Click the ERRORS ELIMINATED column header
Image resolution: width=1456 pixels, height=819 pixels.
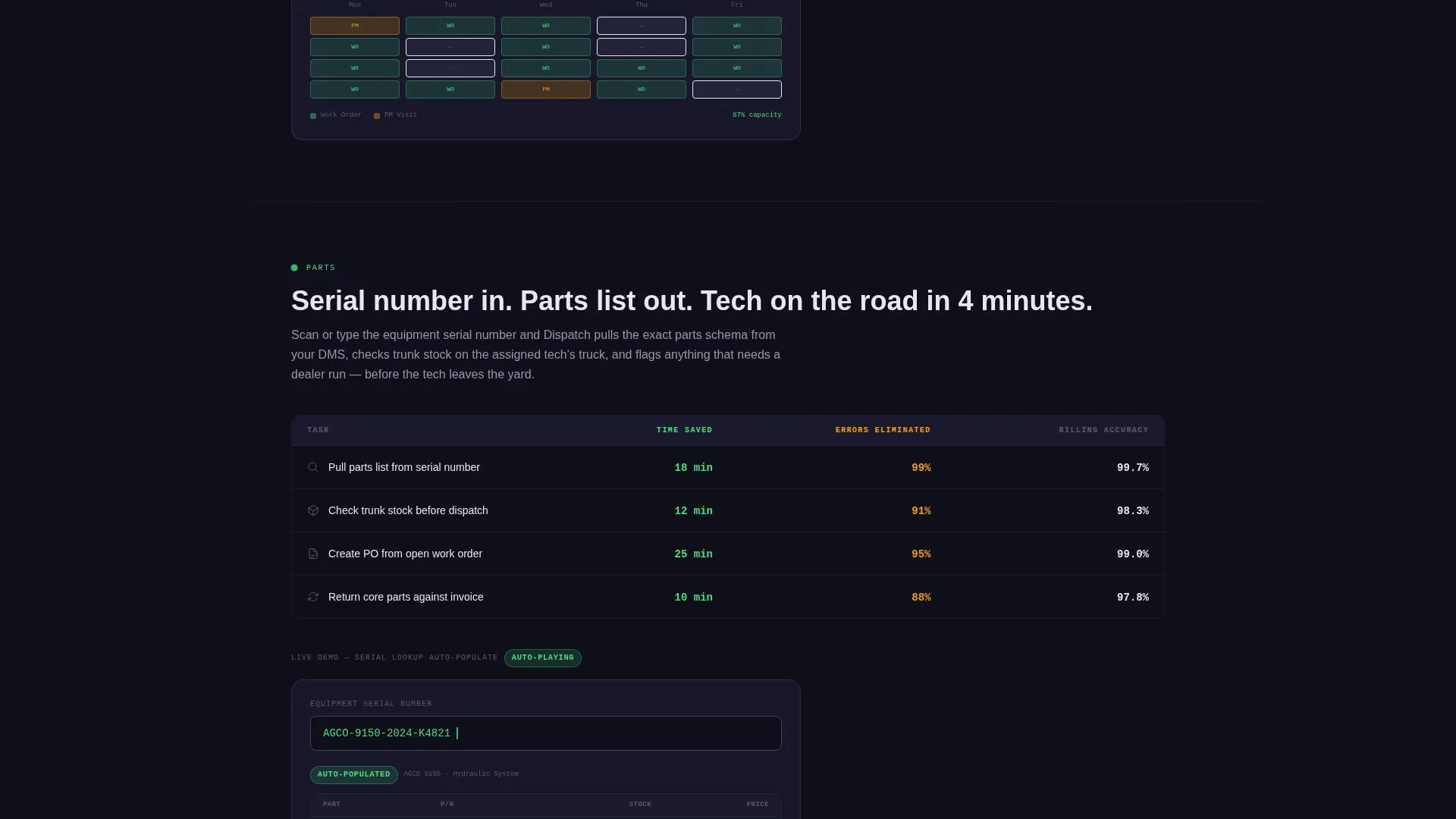(x=883, y=430)
